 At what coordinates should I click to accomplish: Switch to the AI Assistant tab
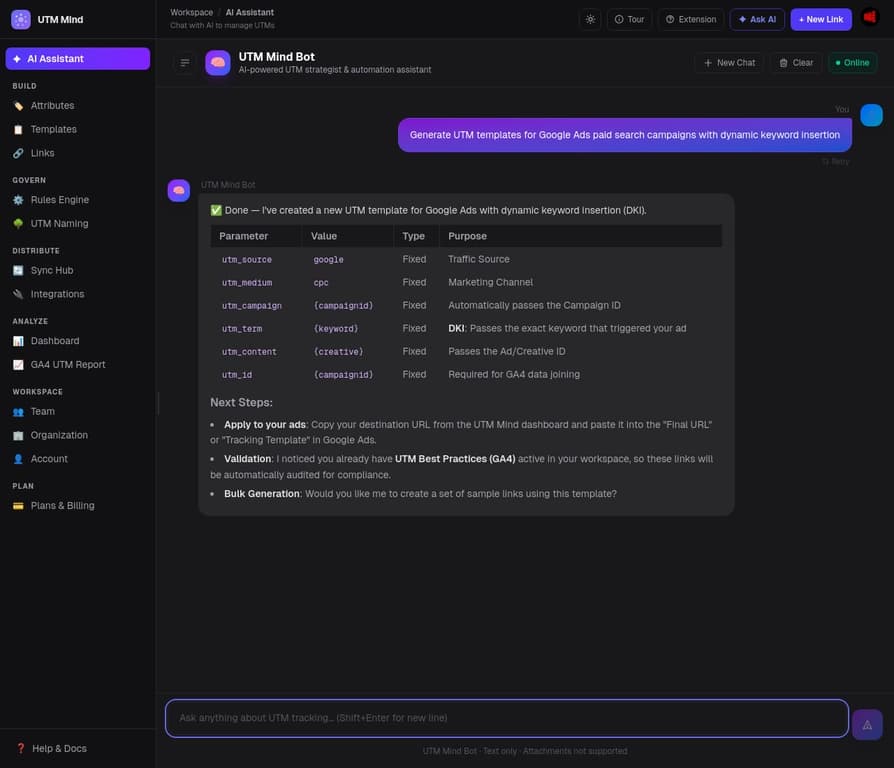coord(55,58)
